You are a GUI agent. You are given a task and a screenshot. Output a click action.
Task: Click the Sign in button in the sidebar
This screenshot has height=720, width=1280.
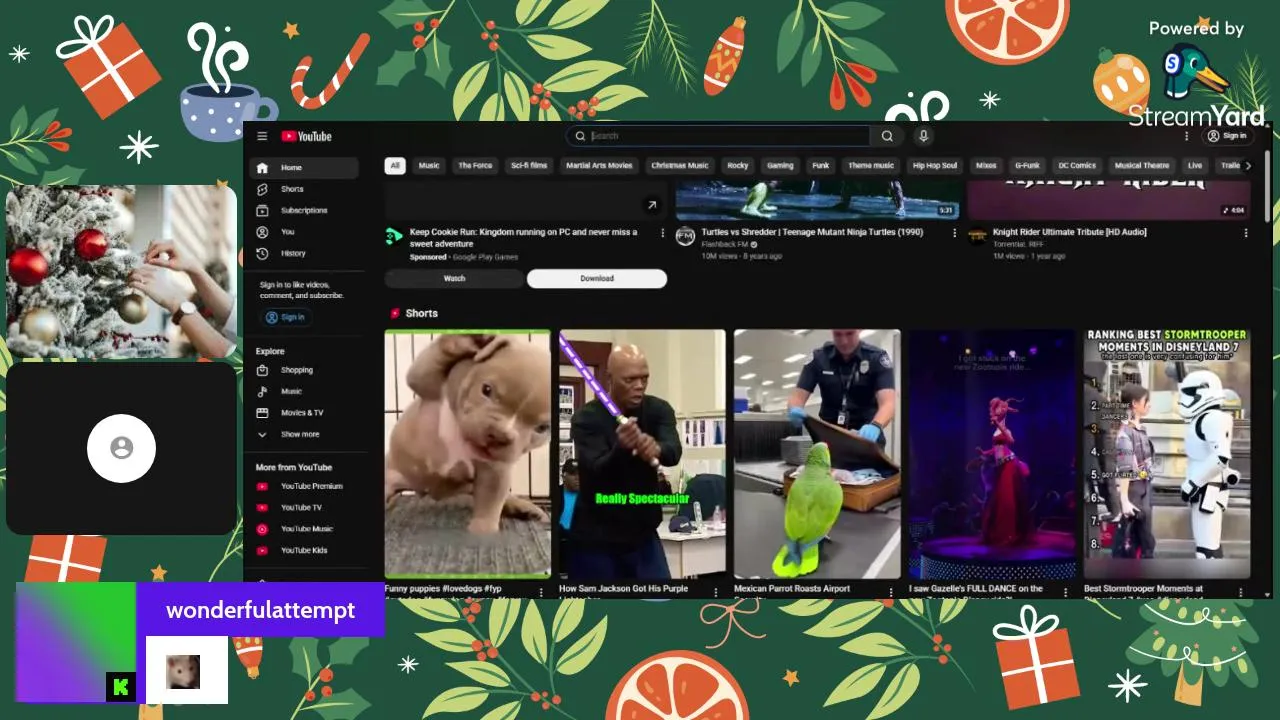[285, 317]
